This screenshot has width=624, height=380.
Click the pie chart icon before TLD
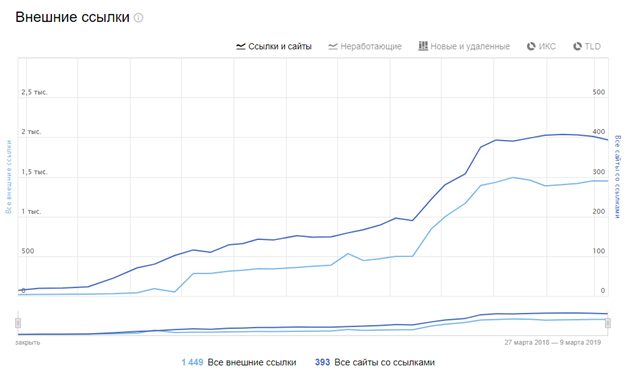coord(577,47)
